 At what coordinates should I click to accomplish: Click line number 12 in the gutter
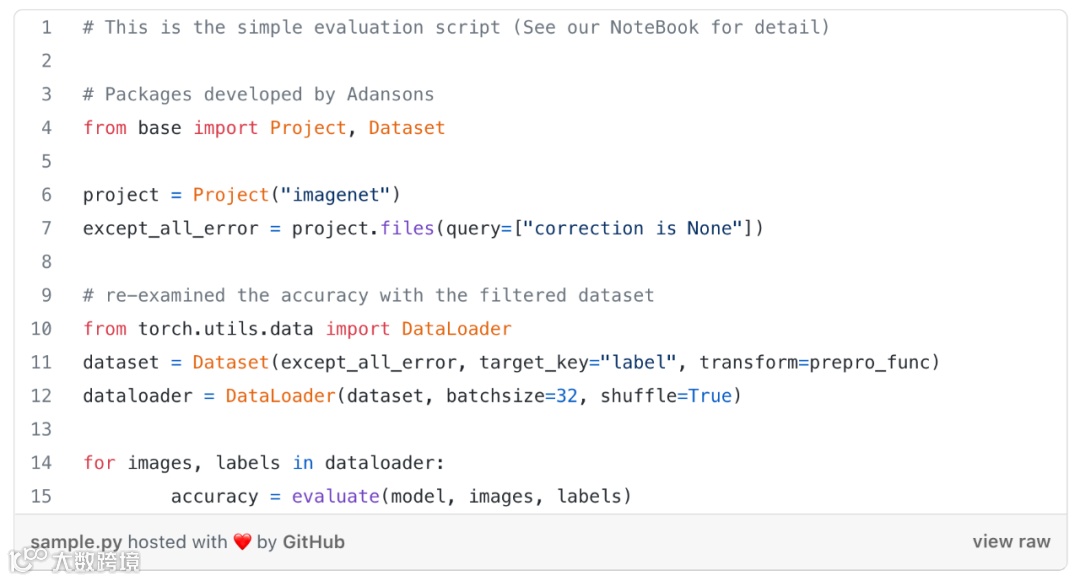41,396
